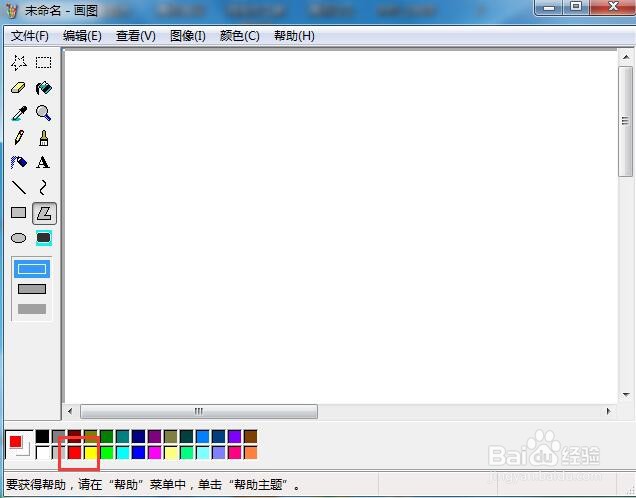Screen dimensions: 636x498
Task: Select the periwinkle swatch in bottom row
Action: (219, 452)
